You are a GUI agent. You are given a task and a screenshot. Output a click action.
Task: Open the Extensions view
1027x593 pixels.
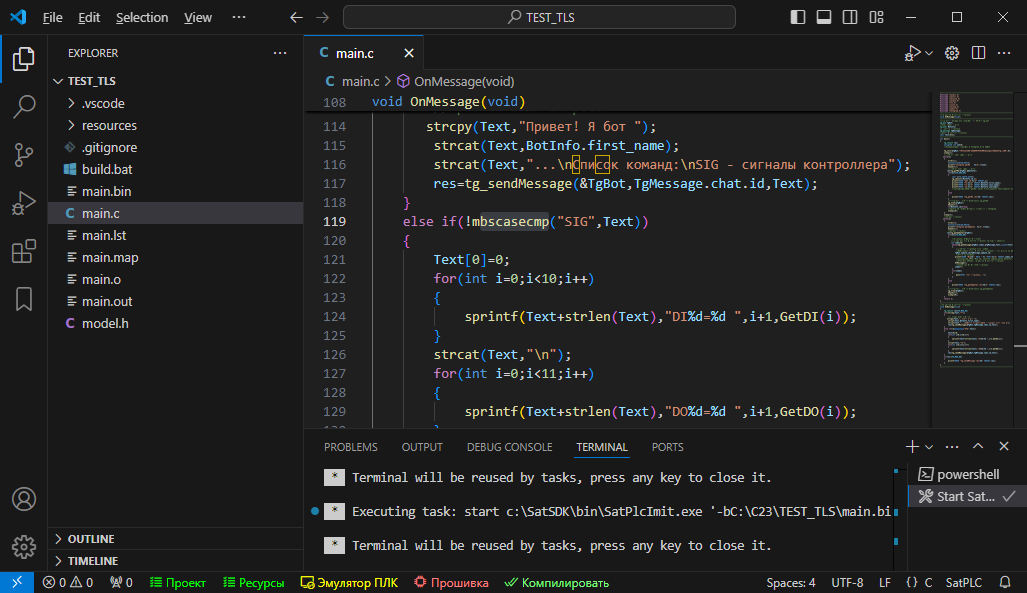point(23,252)
